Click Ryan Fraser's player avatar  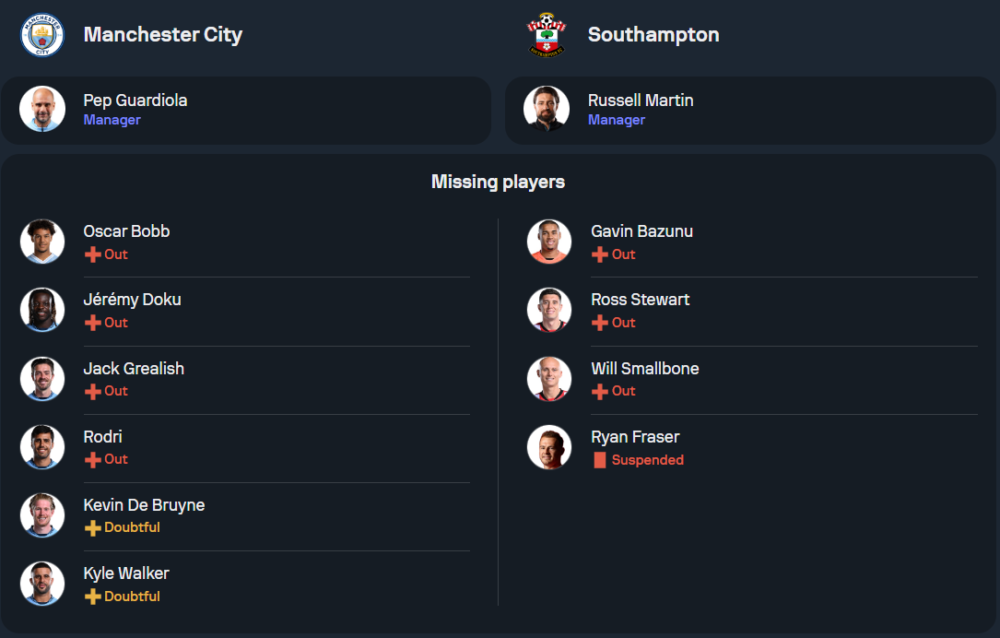click(x=549, y=447)
